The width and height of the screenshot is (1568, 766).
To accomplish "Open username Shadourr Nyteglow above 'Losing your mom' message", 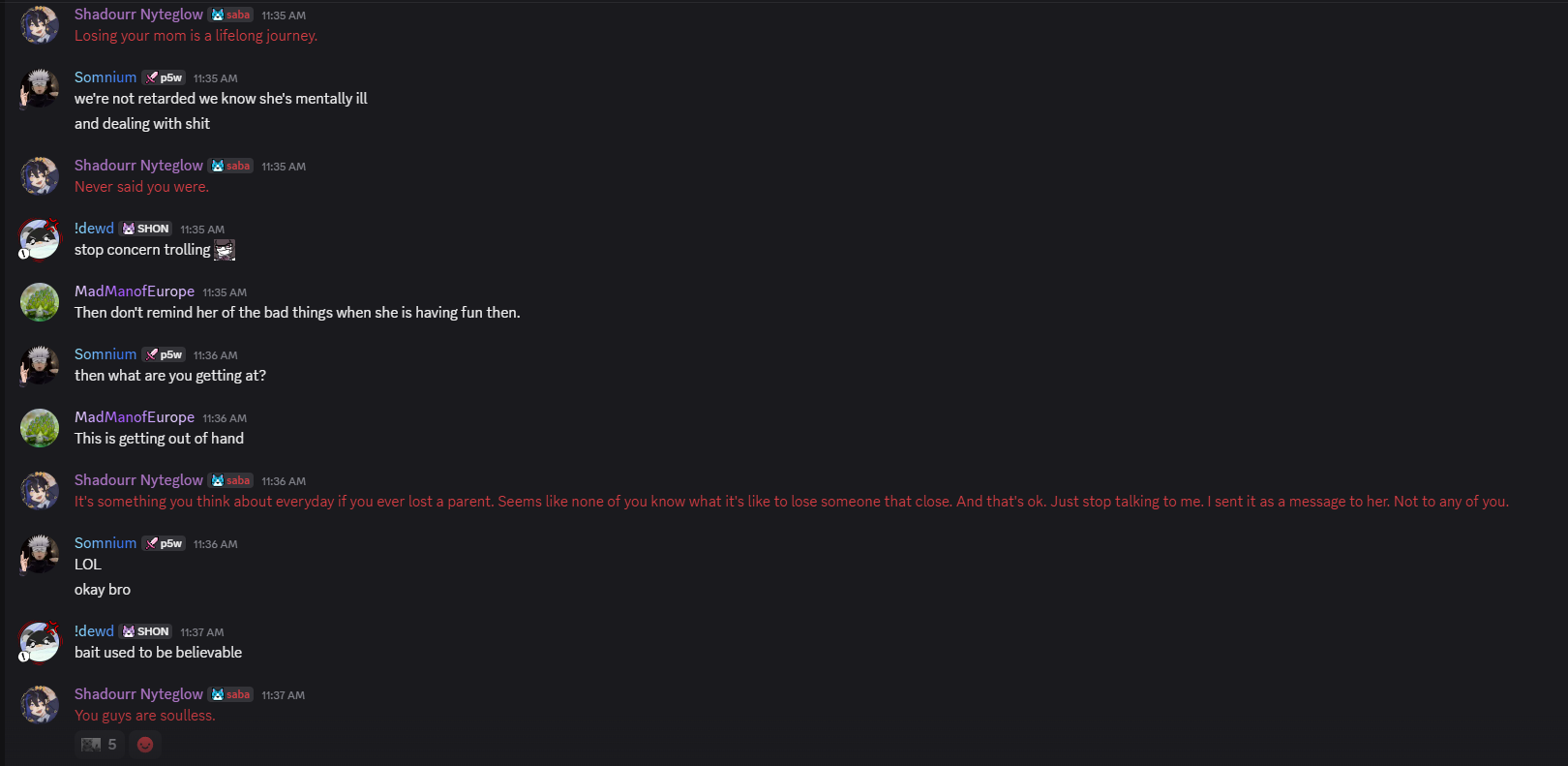I will click(x=138, y=15).
